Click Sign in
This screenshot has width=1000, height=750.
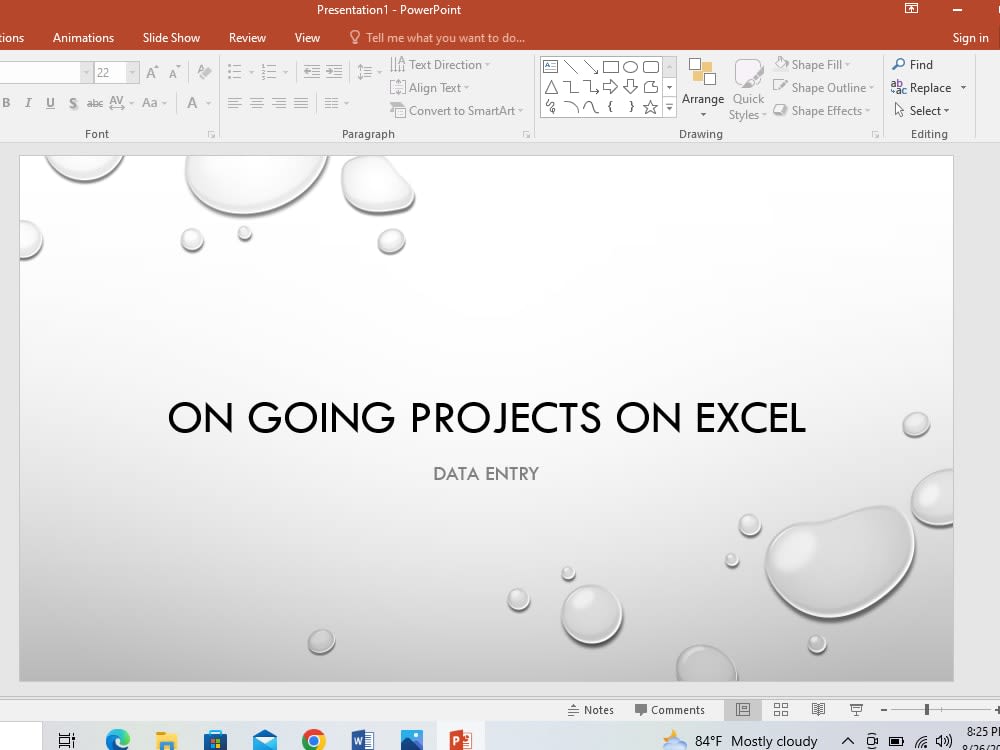pyautogui.click(x=971, y=38)
